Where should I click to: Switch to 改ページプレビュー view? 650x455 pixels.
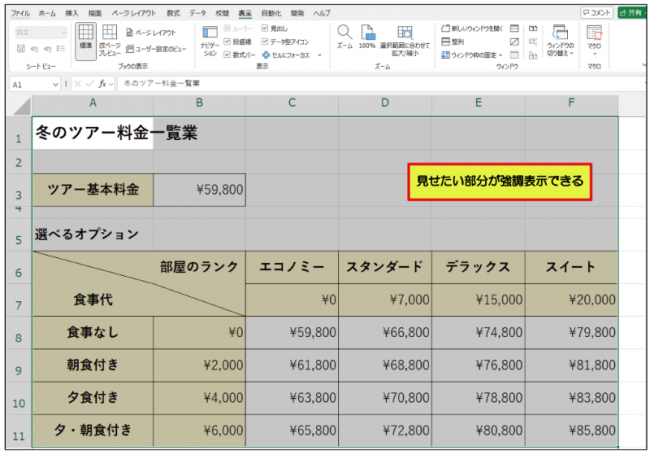[109, 38]
